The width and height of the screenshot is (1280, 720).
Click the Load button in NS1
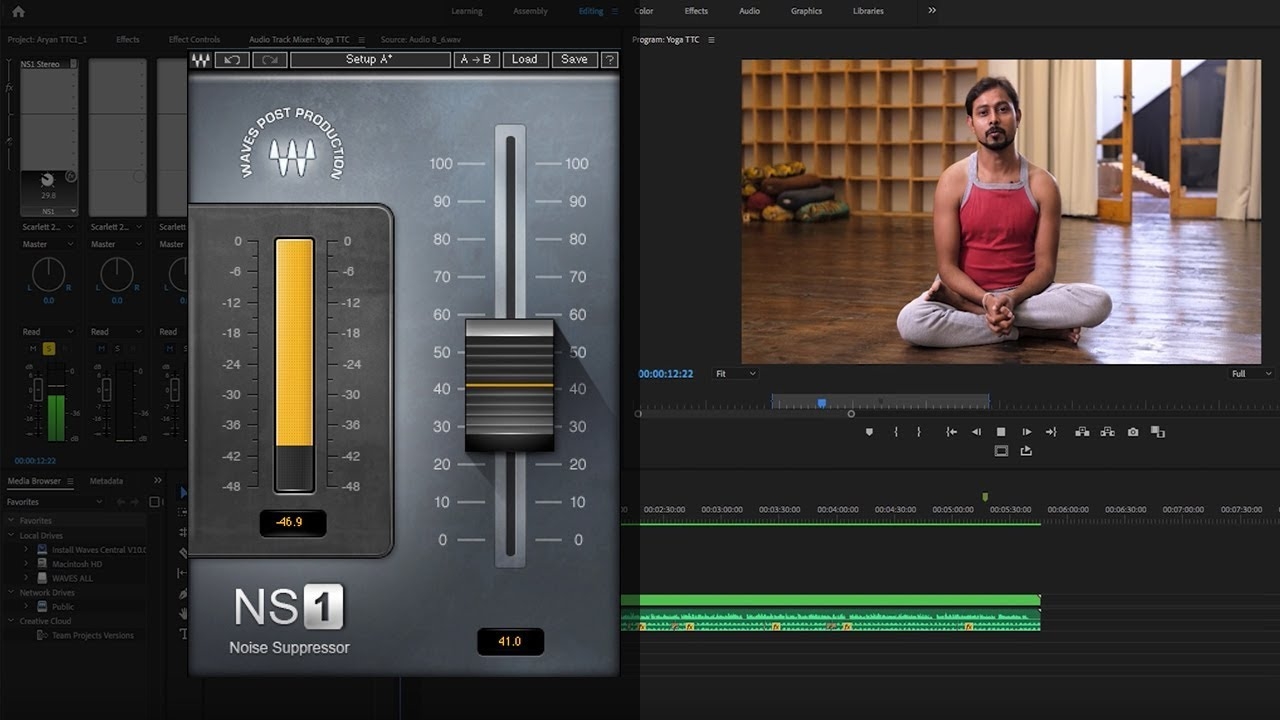click(525, 60)
